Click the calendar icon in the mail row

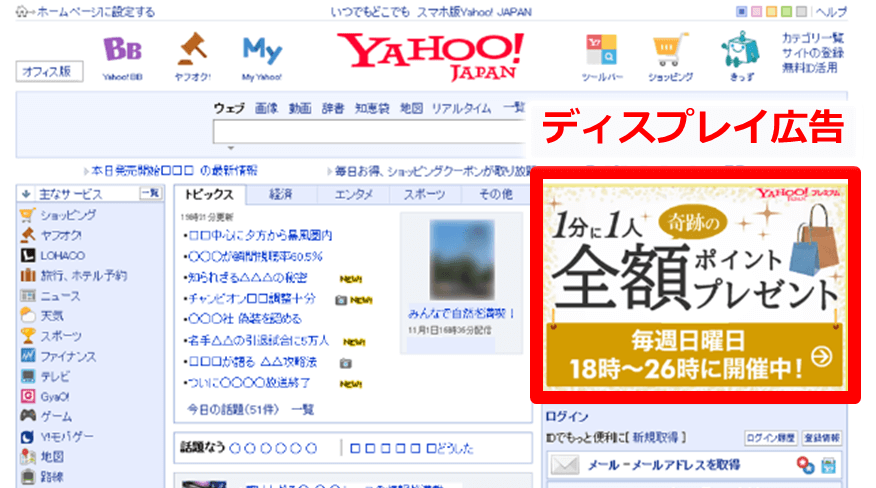829,465
